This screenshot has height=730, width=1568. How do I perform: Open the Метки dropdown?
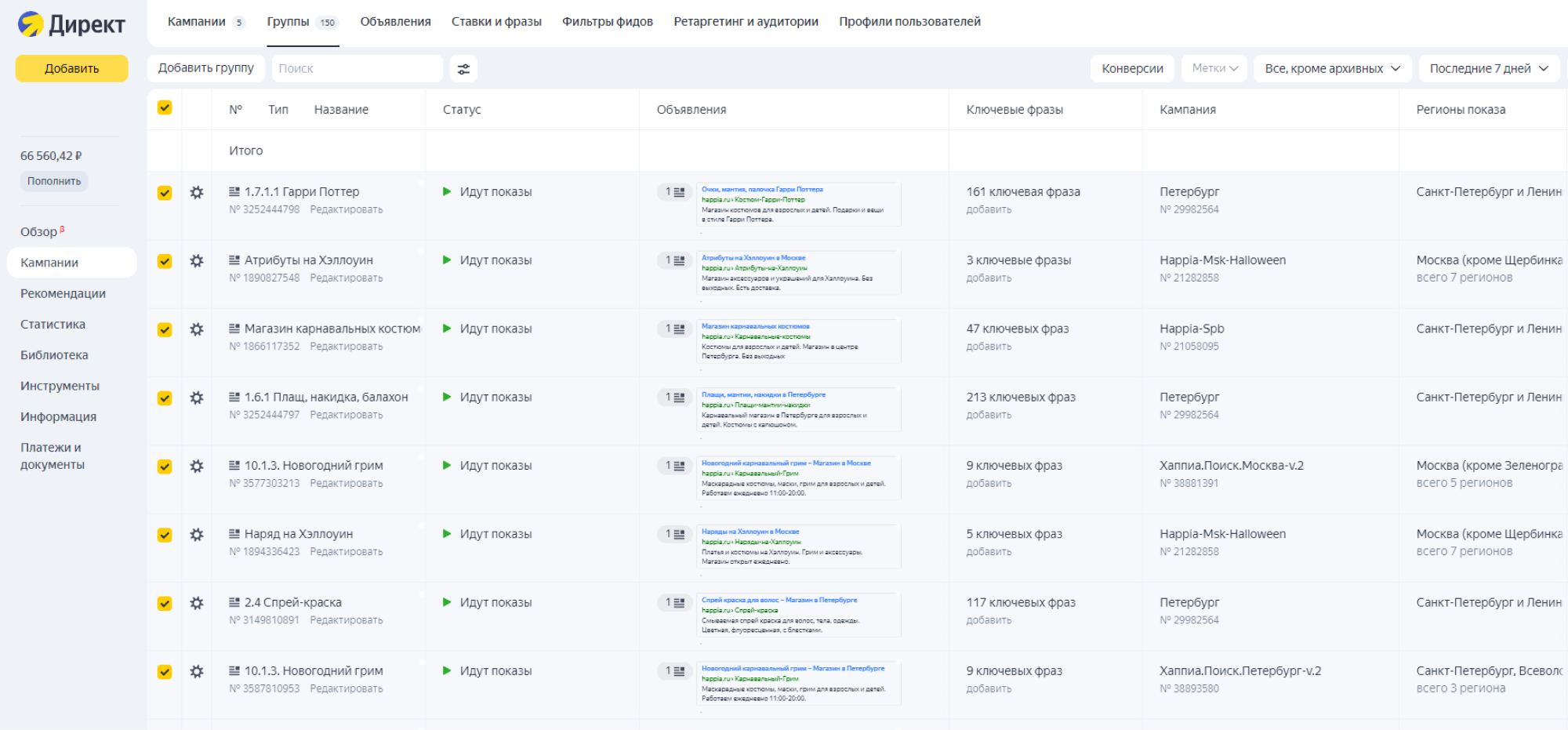(1214, 69)
